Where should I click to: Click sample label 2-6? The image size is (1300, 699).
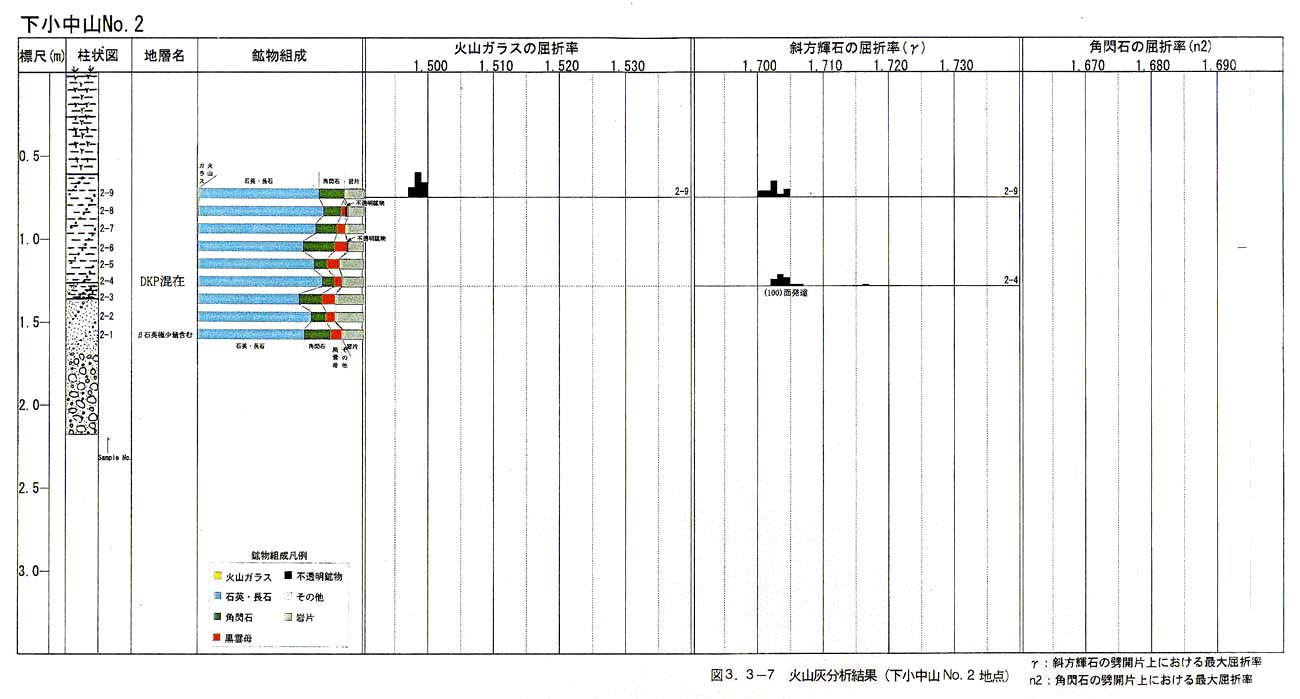(x=107, y=247)
